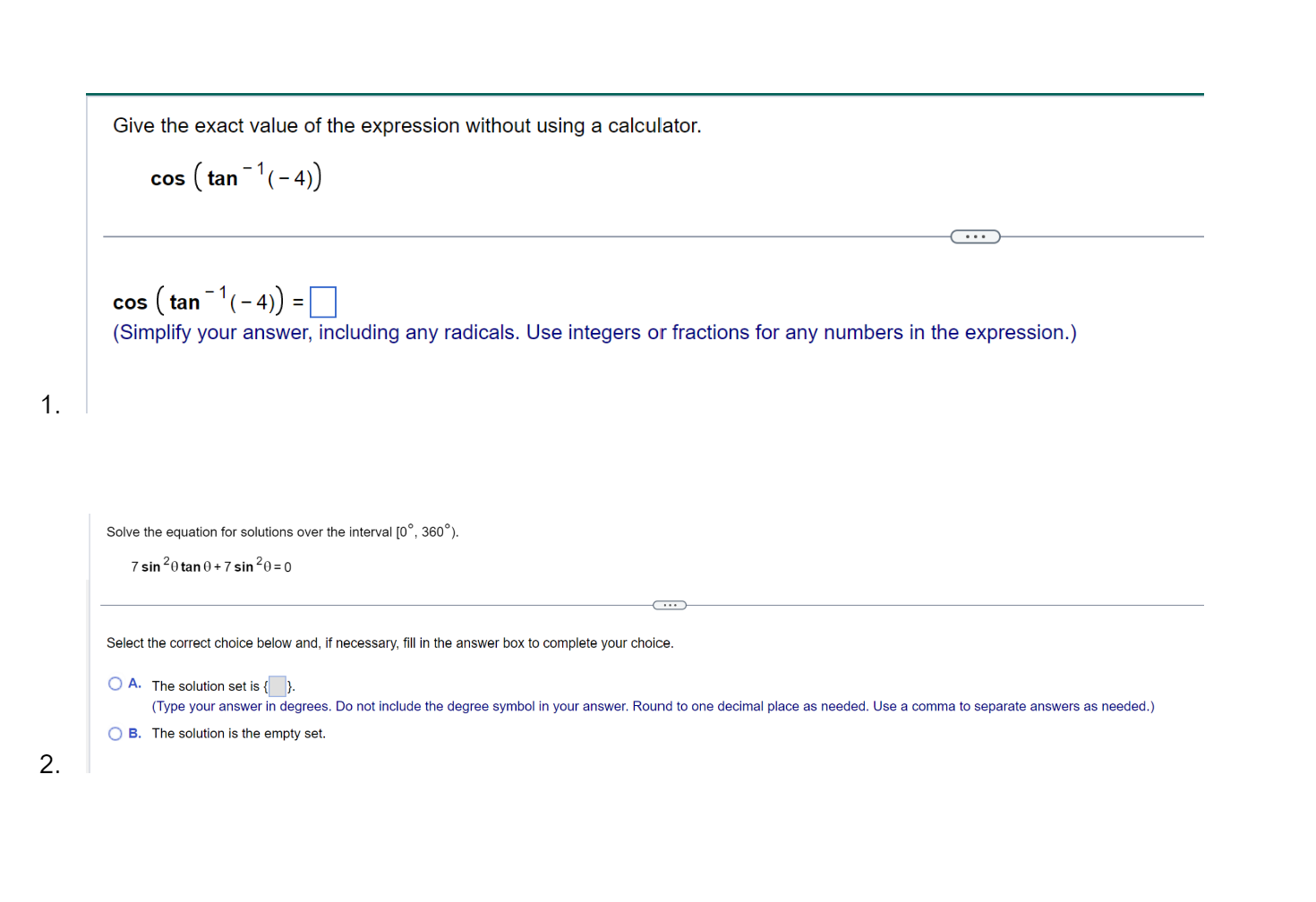Viewport: 1316px width, 902px height.
Task: Click 'The solution set is' label
Action: (x=205, y=685)
